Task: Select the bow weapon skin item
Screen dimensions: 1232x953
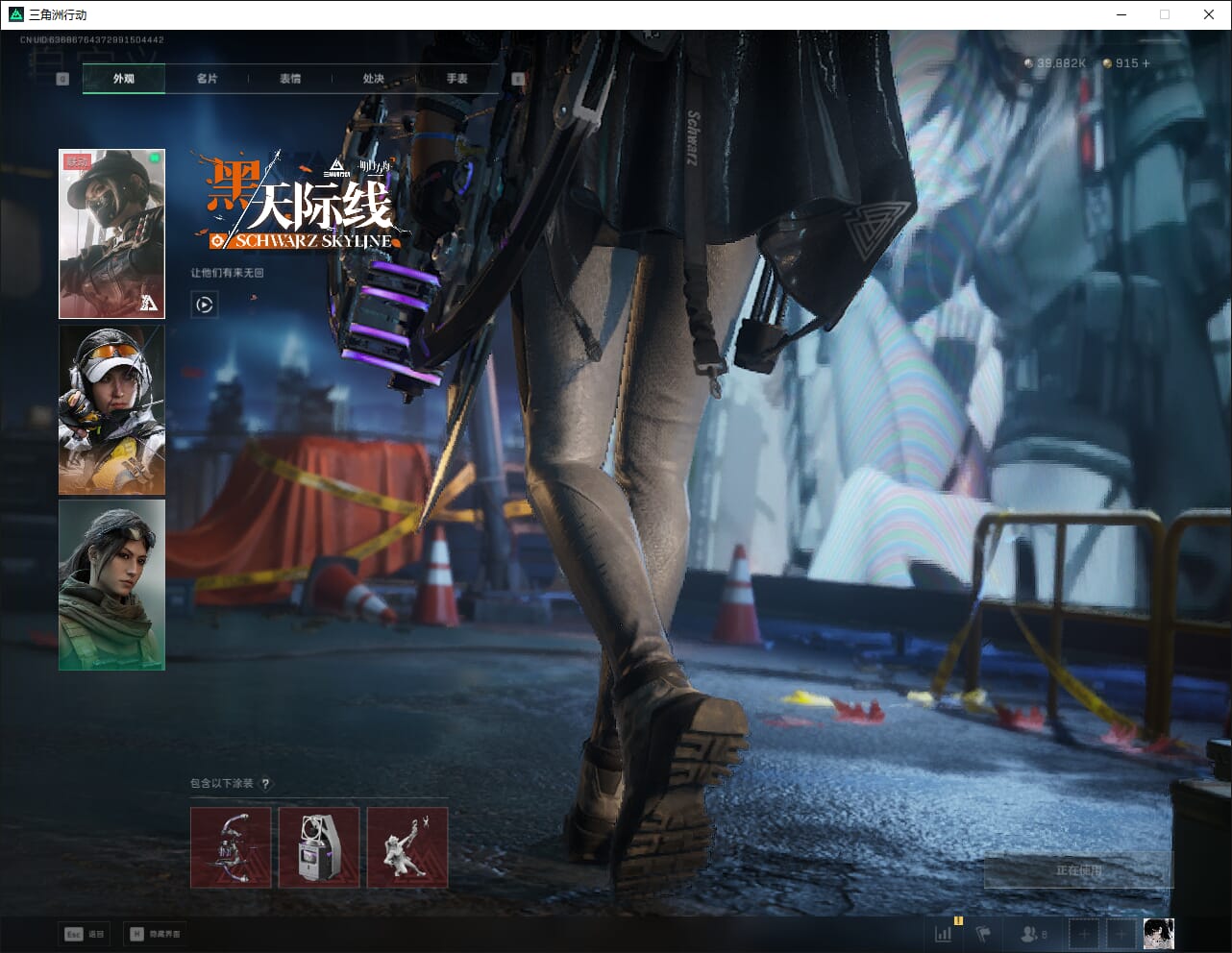Action: point(231,847)
